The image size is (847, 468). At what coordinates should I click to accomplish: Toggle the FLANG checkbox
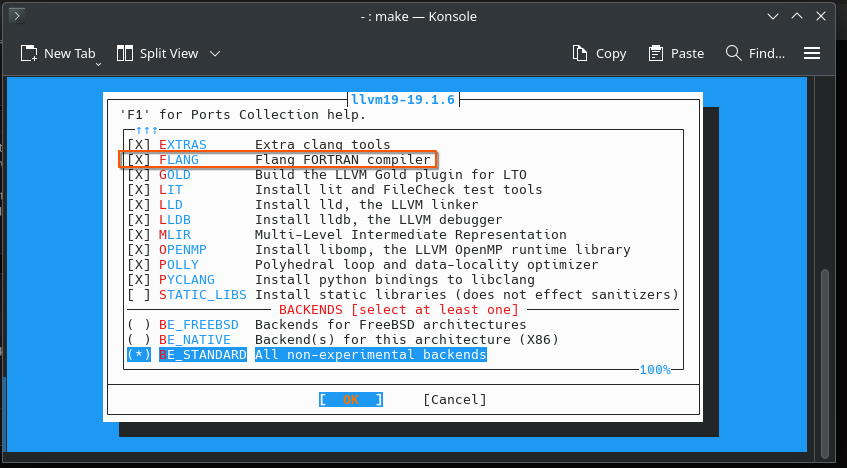click(138, 160)
